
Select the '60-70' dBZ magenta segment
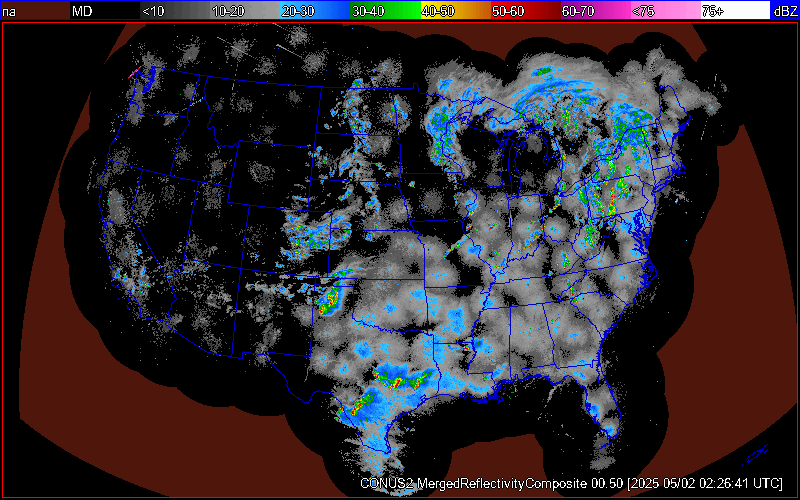pyautogui.click(x=595, y=10)
